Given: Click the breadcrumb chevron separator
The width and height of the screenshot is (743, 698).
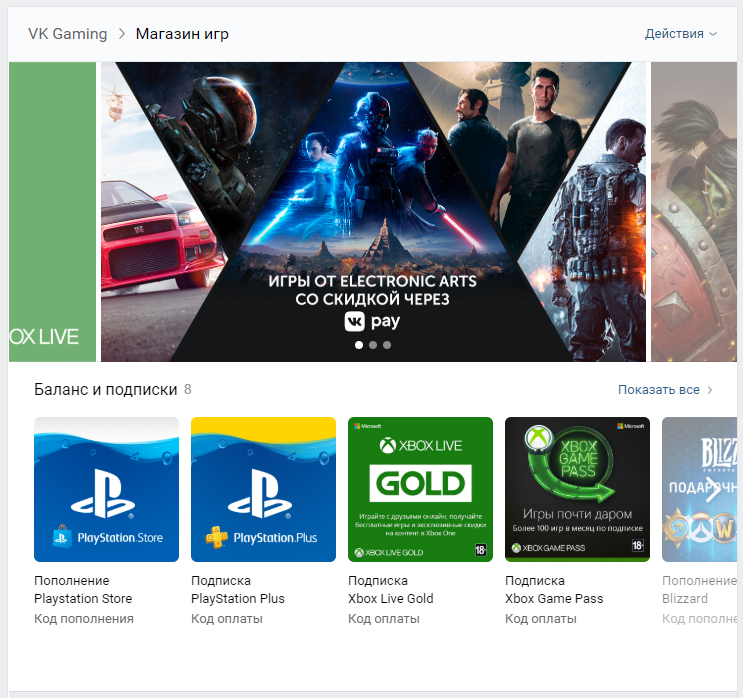Looking at the screenshot, I should coord(122,34).
